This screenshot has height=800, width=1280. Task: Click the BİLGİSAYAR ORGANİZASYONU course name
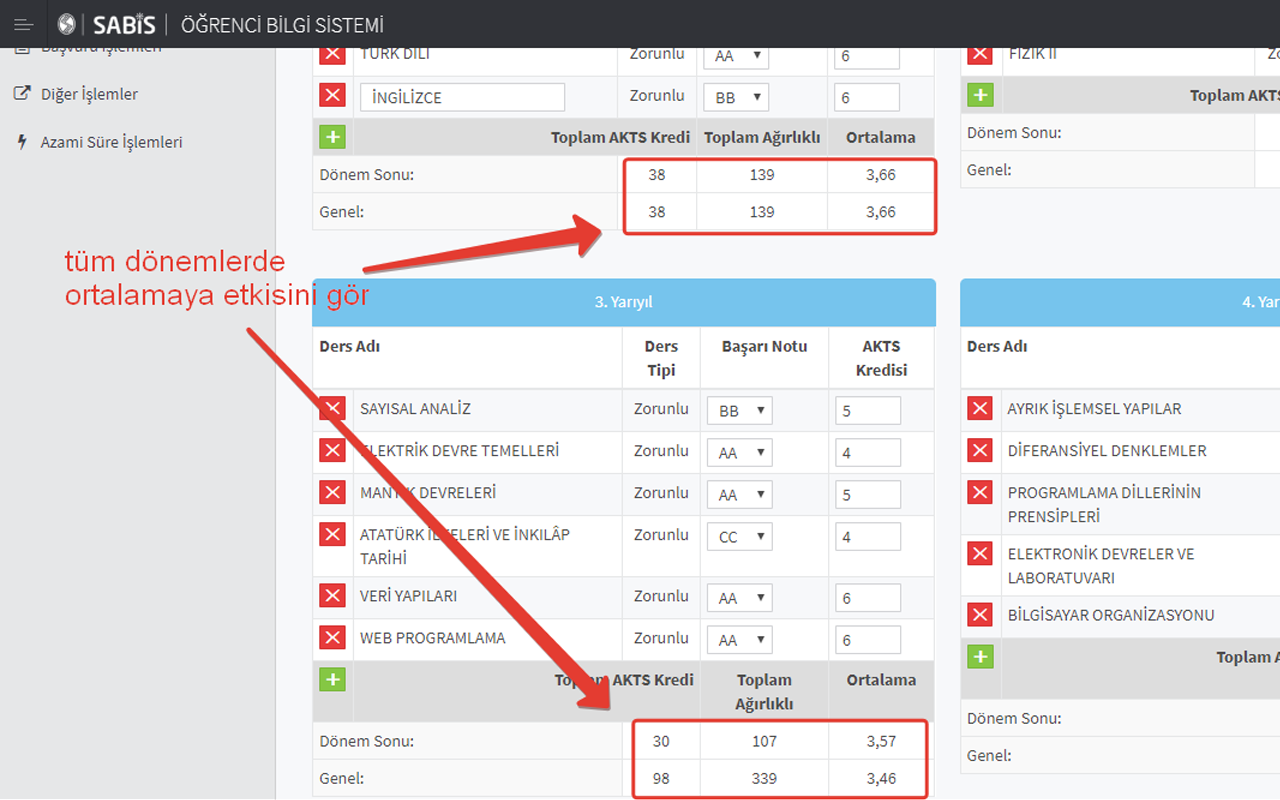click(1111, 615)
